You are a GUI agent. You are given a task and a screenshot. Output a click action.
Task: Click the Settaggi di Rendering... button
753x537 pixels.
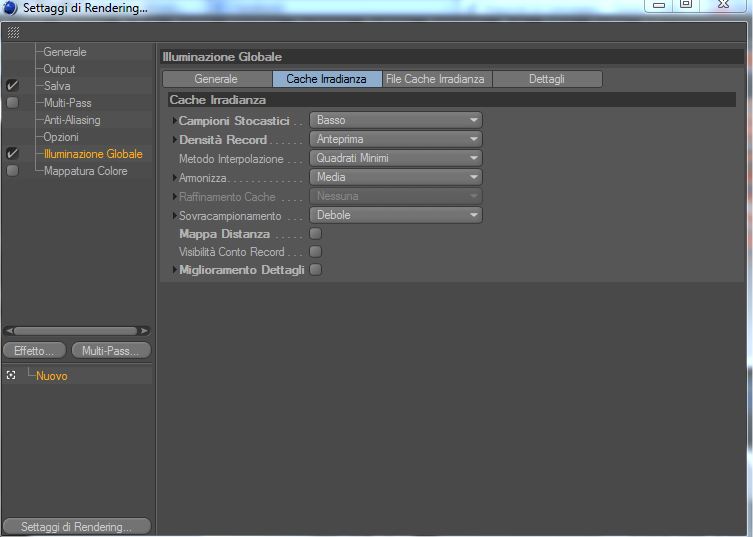coord(76,526)
